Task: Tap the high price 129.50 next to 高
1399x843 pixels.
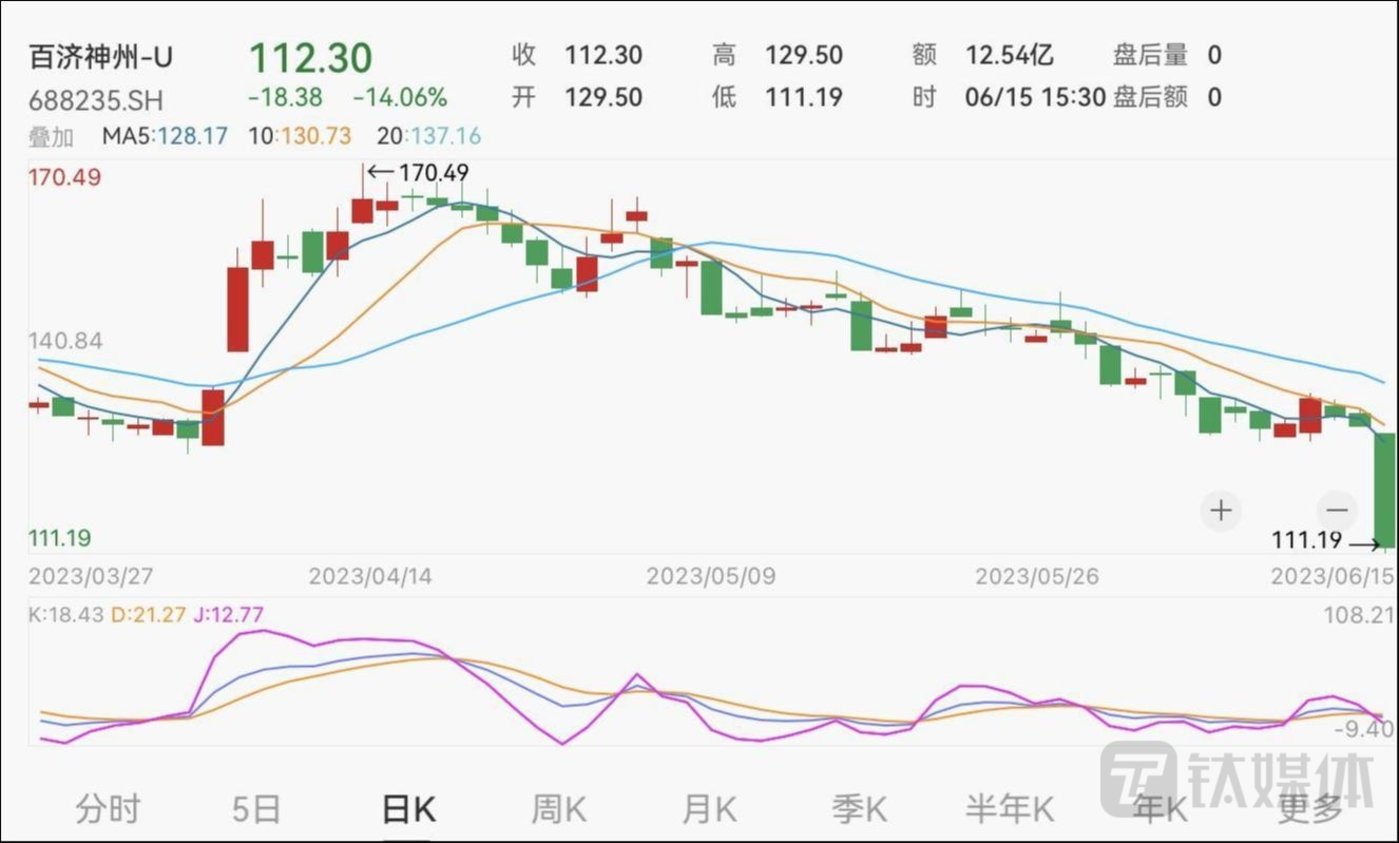Action: [804, 55]
